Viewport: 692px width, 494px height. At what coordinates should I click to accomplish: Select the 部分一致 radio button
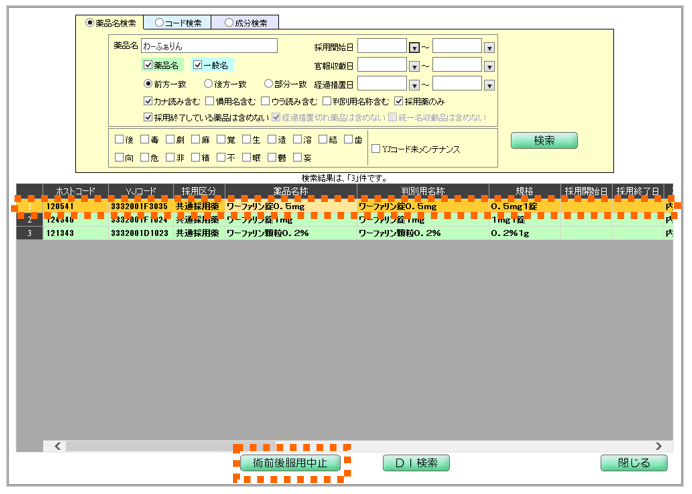pos(268,84)
